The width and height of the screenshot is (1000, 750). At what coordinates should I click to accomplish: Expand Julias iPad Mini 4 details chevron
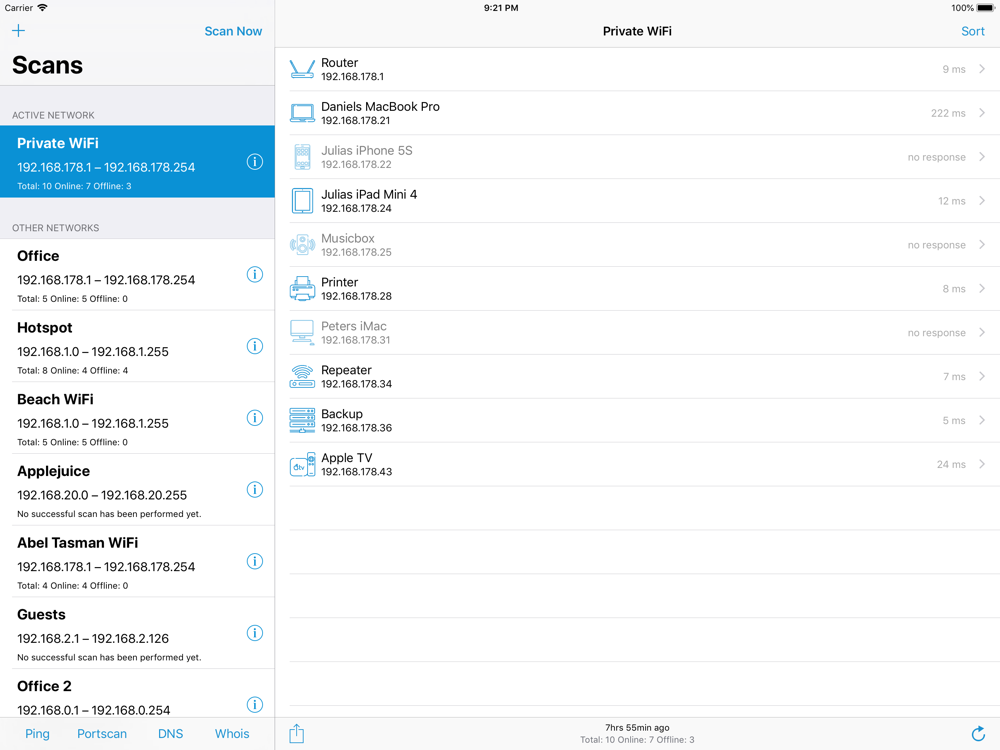coord(982,201)
